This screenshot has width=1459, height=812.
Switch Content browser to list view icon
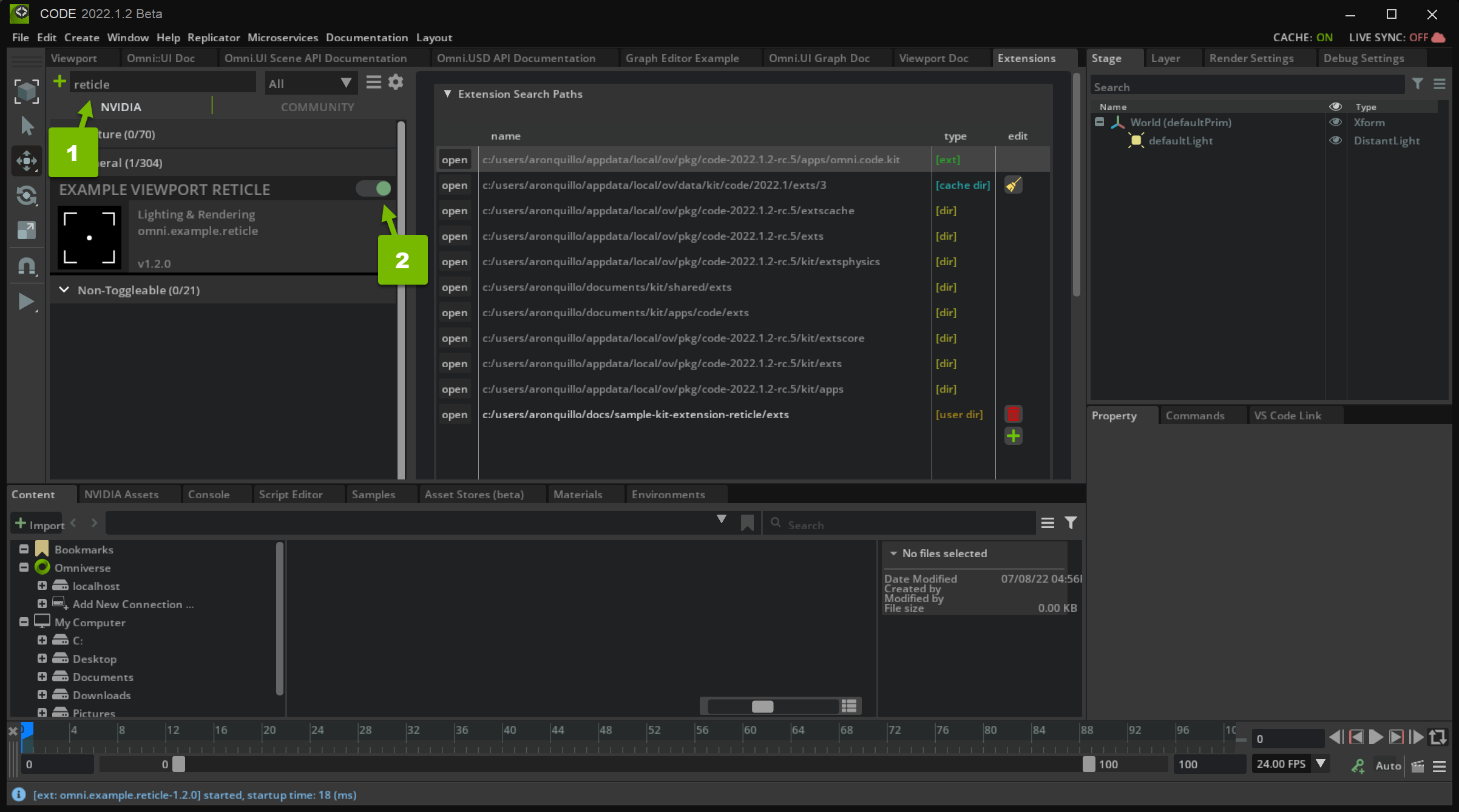point(849,706)
